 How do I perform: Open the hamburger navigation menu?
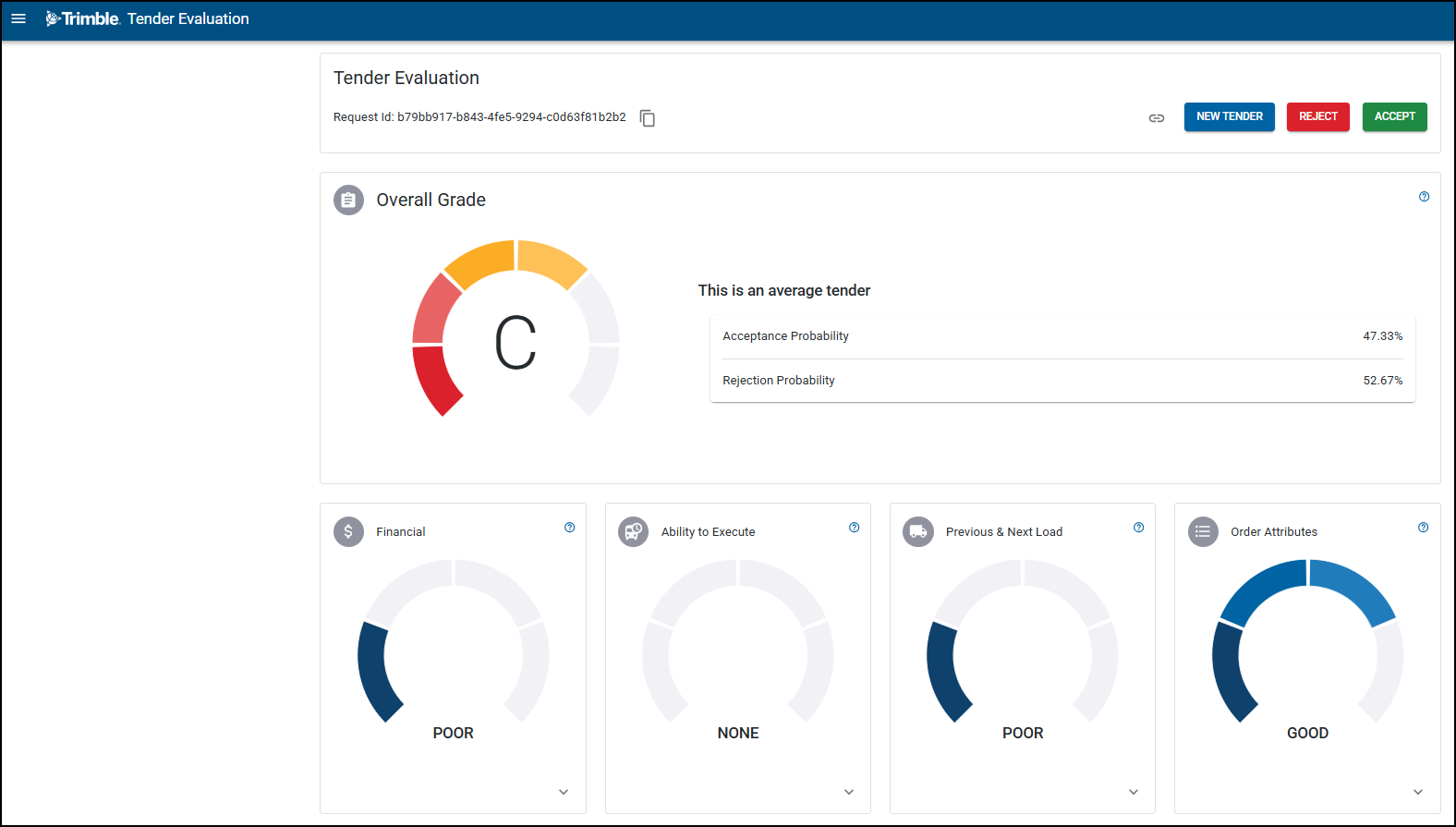tap(18, 18)
